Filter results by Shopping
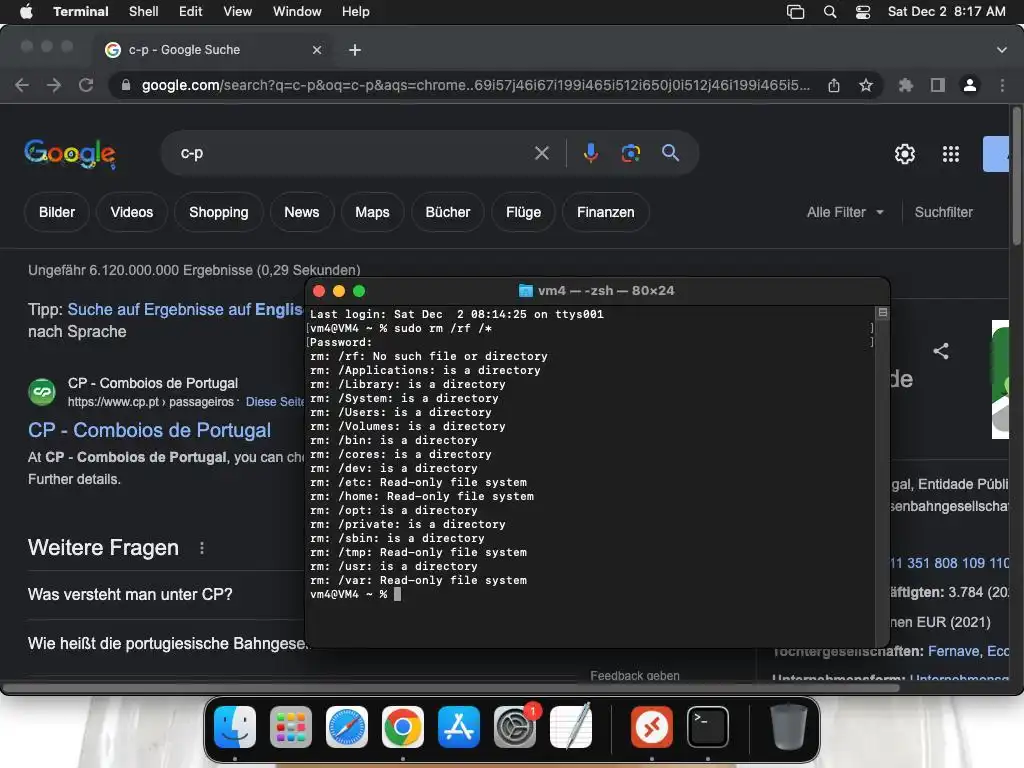The image size is (1024, 768). click(219, 212)
